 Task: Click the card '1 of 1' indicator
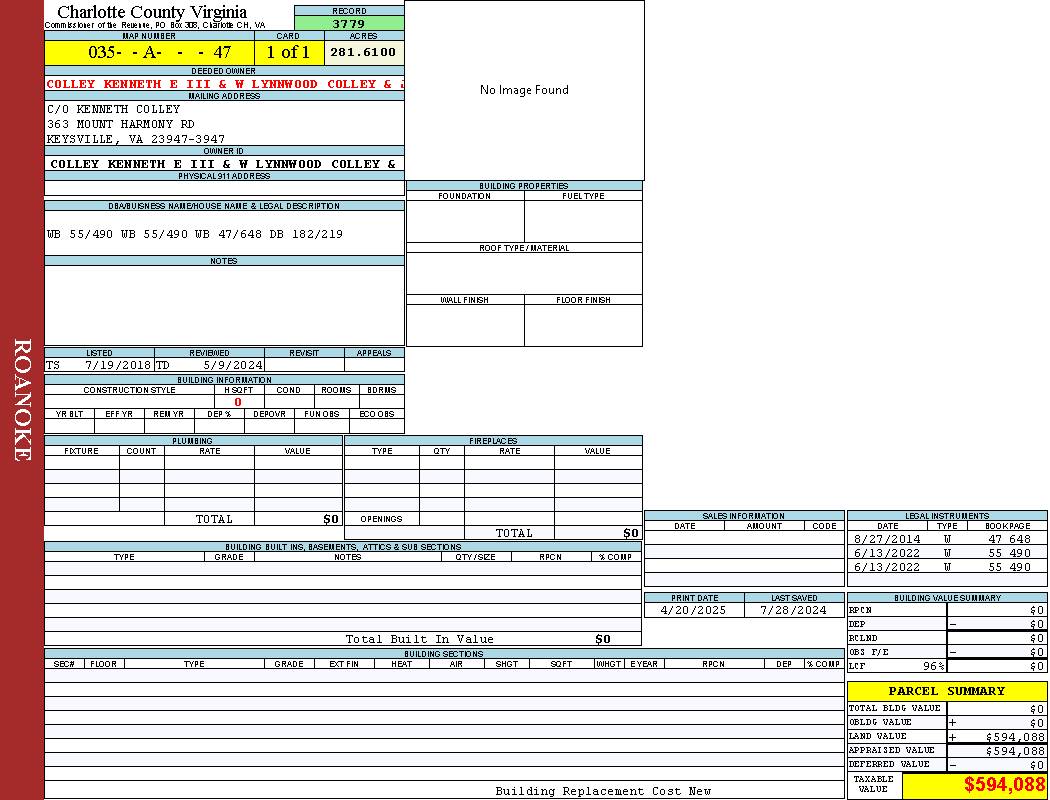[x=288, y=52]
